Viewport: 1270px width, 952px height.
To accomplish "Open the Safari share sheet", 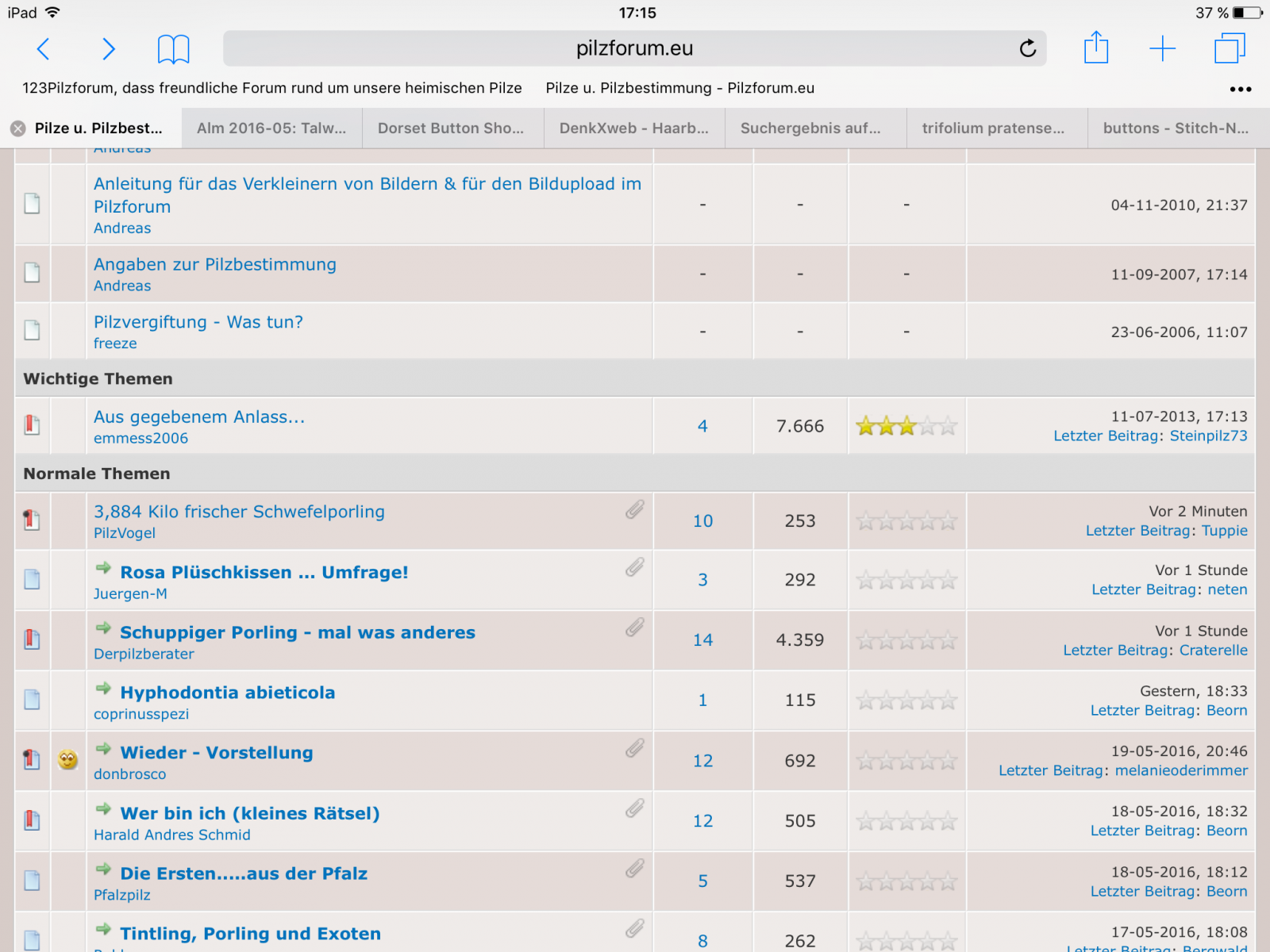I will pos(1095,48).
